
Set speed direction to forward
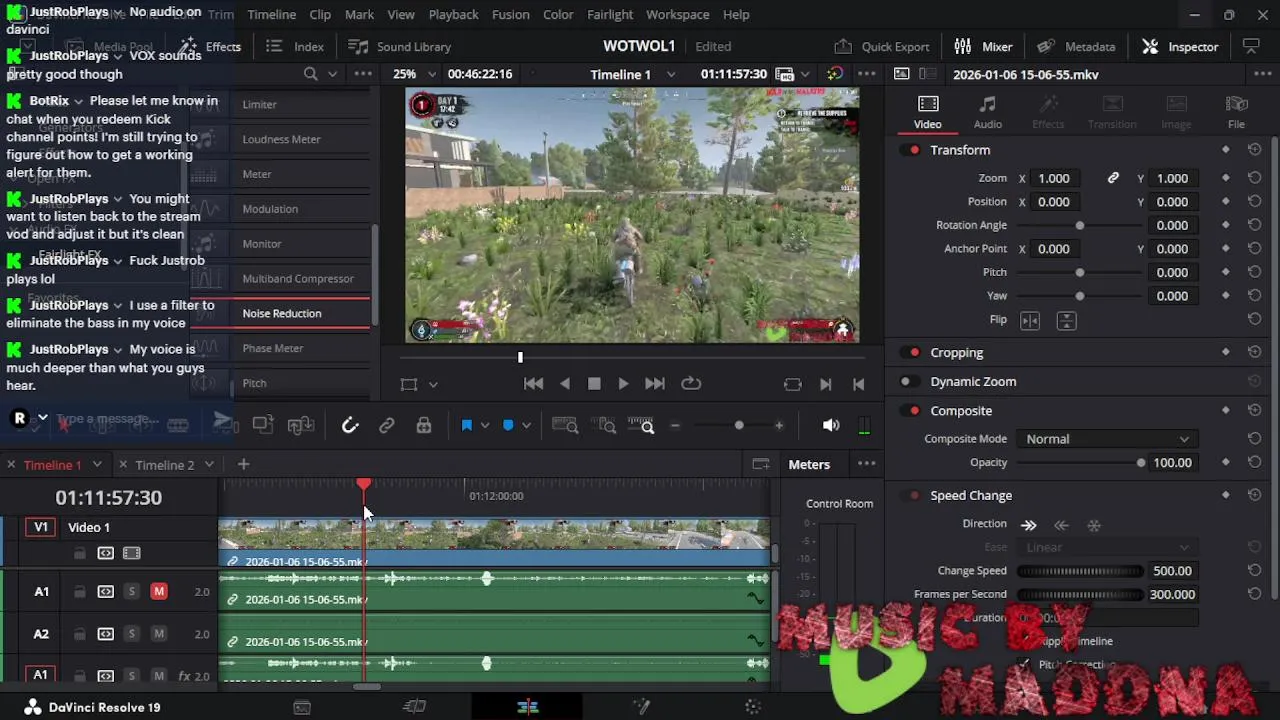click(1029, 525)
